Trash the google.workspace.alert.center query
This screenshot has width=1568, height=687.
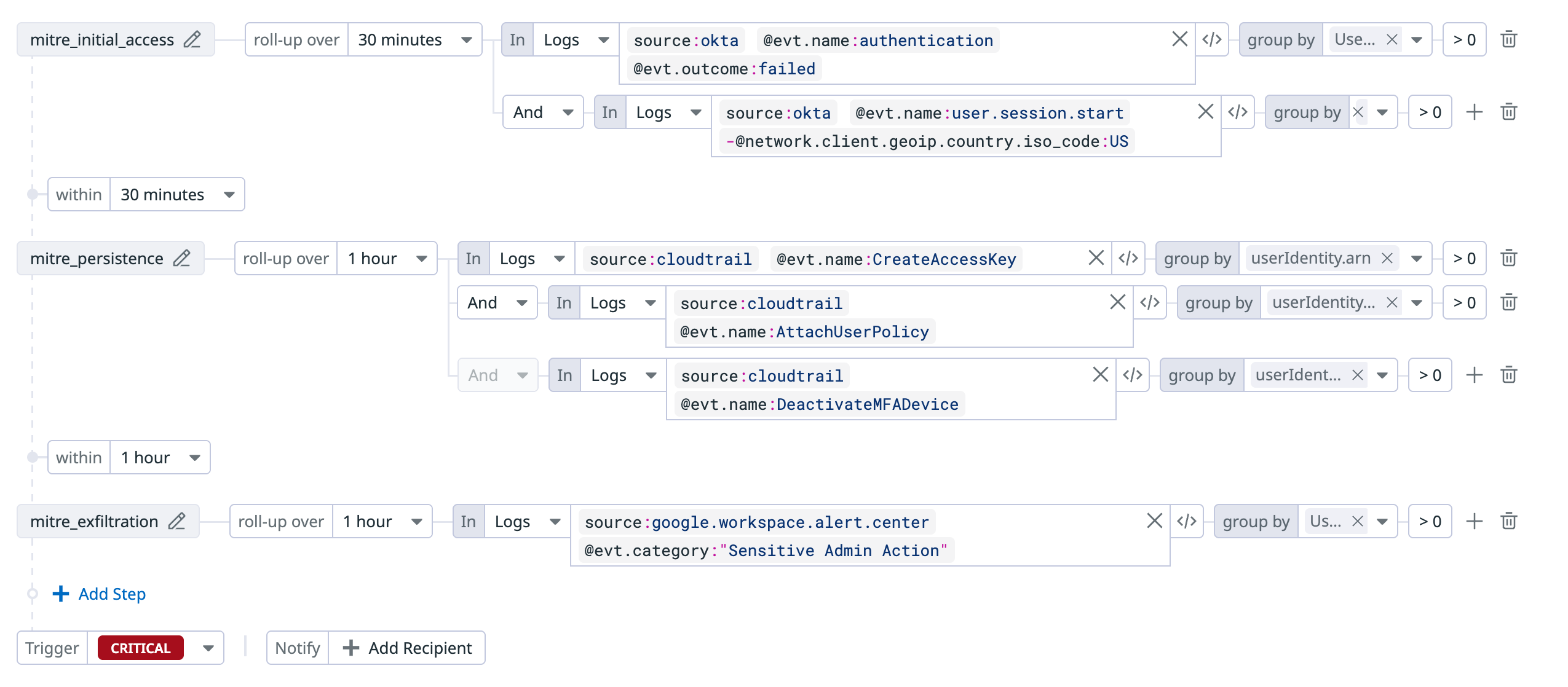(x=1508, y=522)
